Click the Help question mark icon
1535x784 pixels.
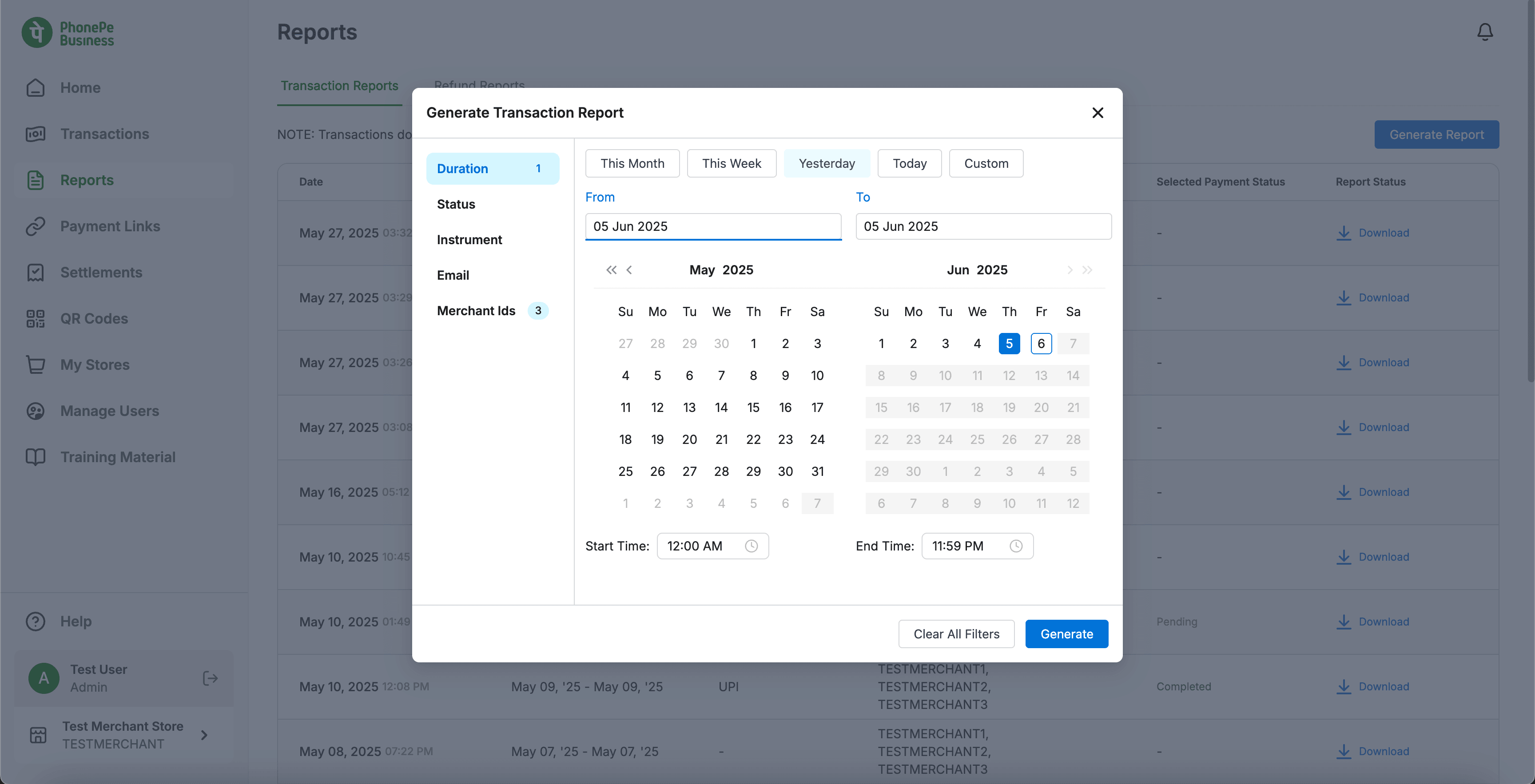[35, 622]
